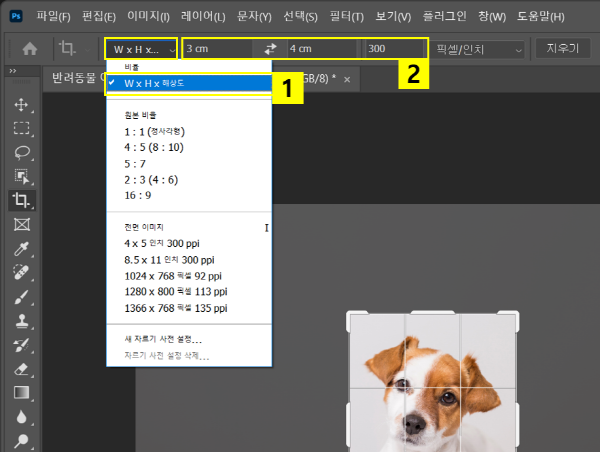Click 새 자르기 사전 설정... entry
Image resolution: width=600 pixels, height=452 pixels.
pos(189,339)
